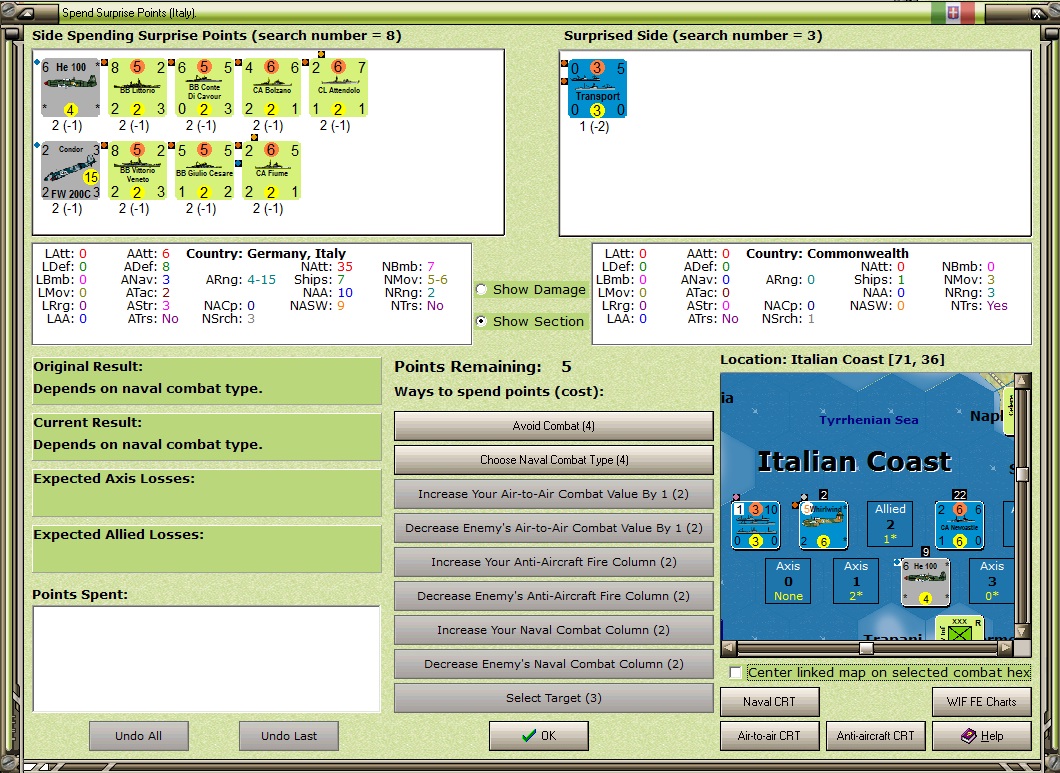
Task: Click the Points Spent list box
Action: 207,659
